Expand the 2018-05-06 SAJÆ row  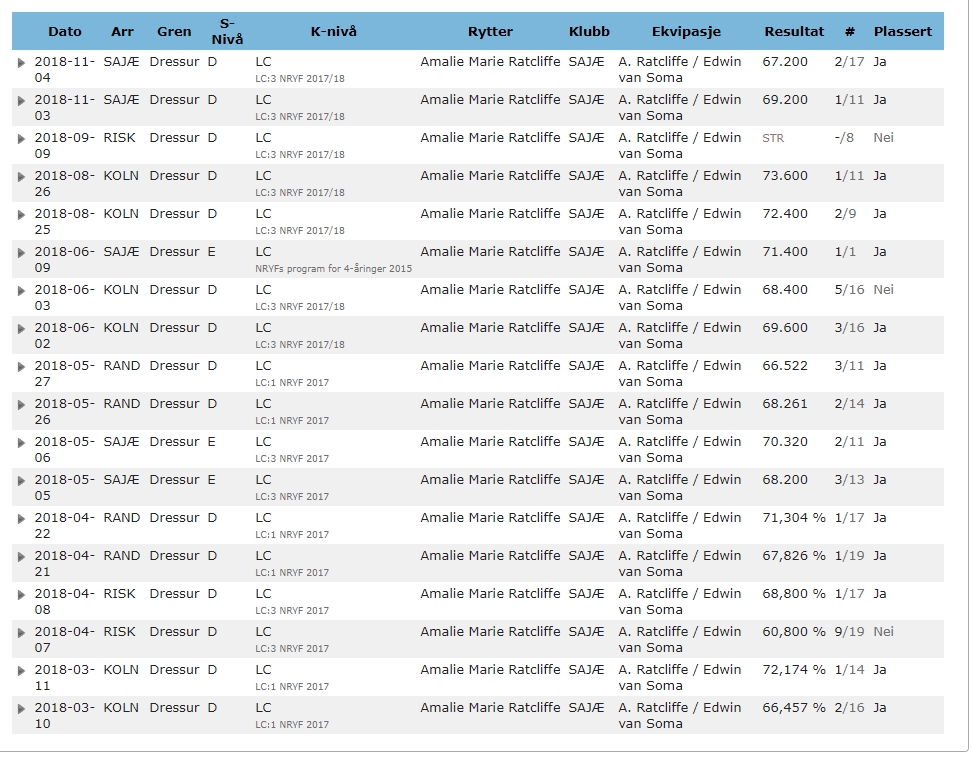pos(21,442)
